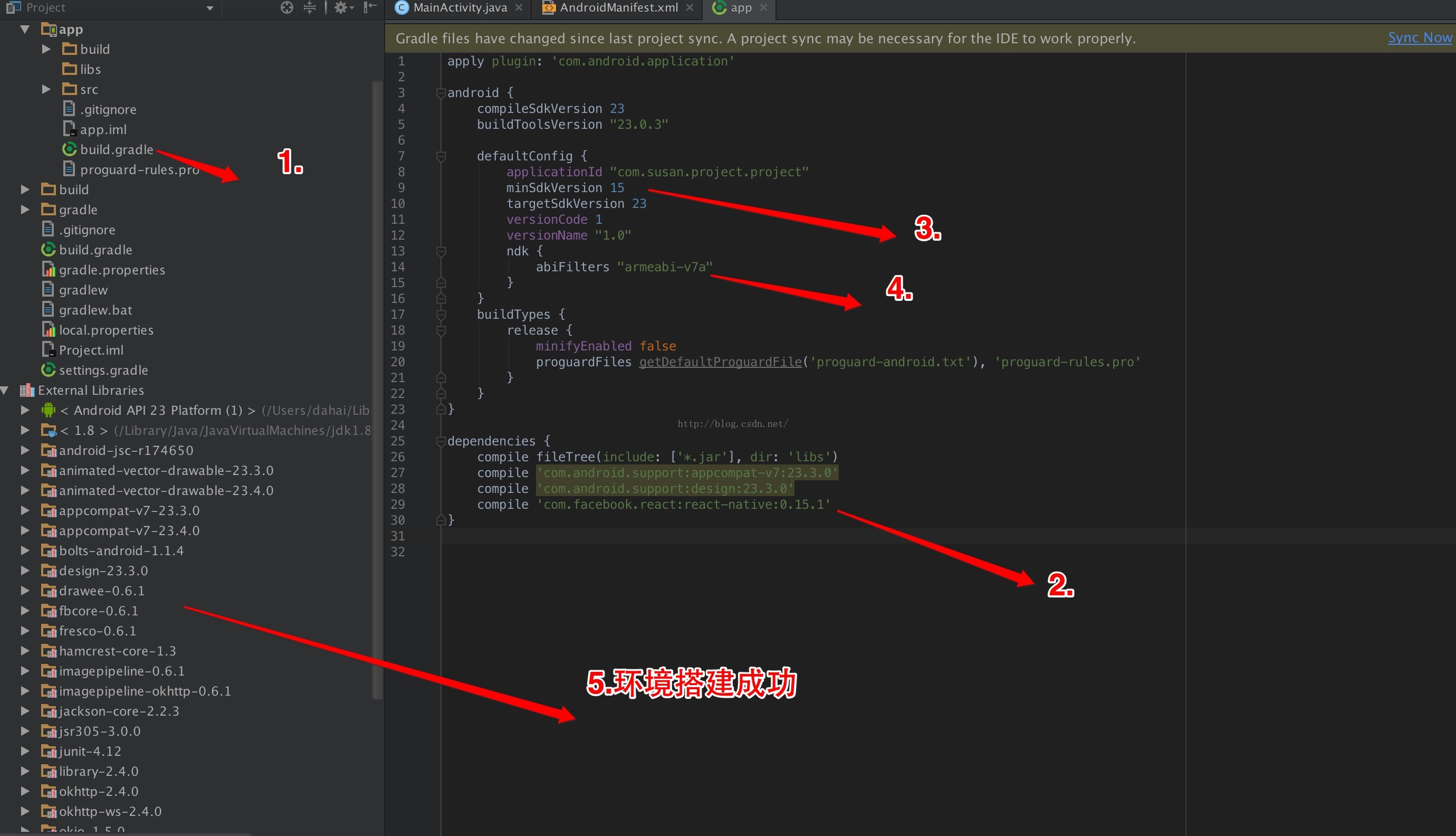The image size is (1456, 836).
Task: Click the jackson-core-2.2.3 library icon
Action: tap(49, 712)
